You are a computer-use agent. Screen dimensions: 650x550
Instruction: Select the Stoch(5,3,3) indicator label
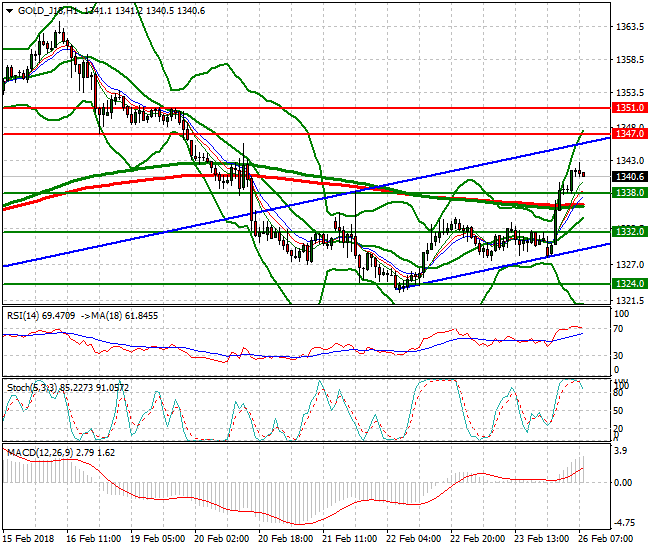33,388
